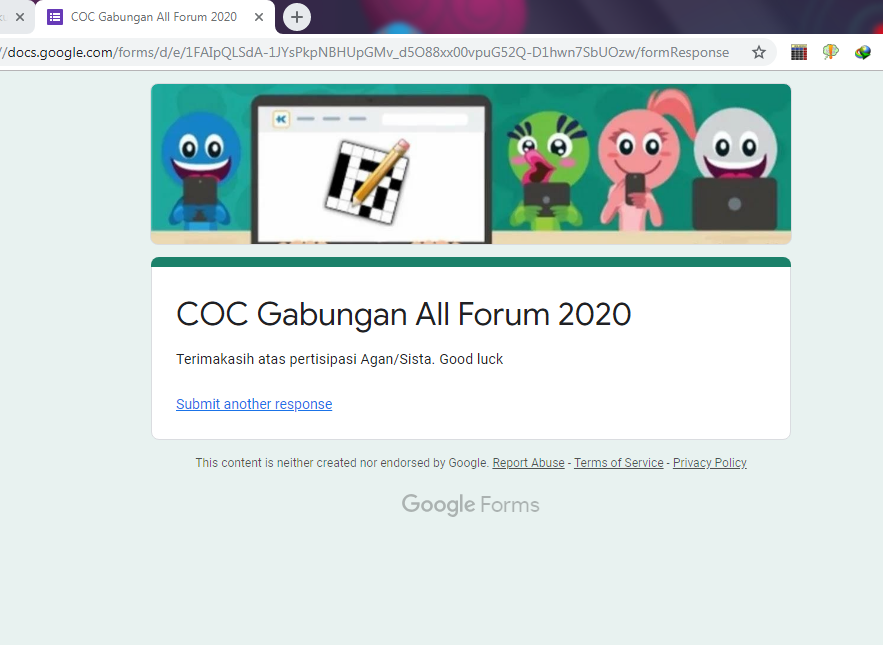Click the Terimakasih confirmation message text
883x645 pixels.
(340, 359)
